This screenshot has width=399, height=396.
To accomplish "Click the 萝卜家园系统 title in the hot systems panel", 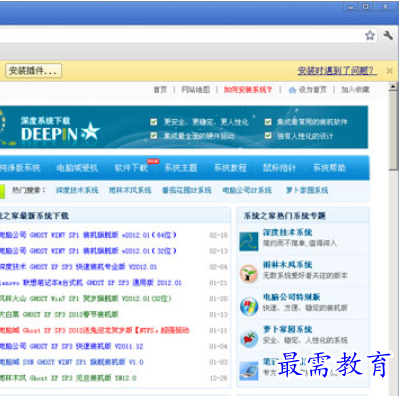I will (x=287, y=329).
